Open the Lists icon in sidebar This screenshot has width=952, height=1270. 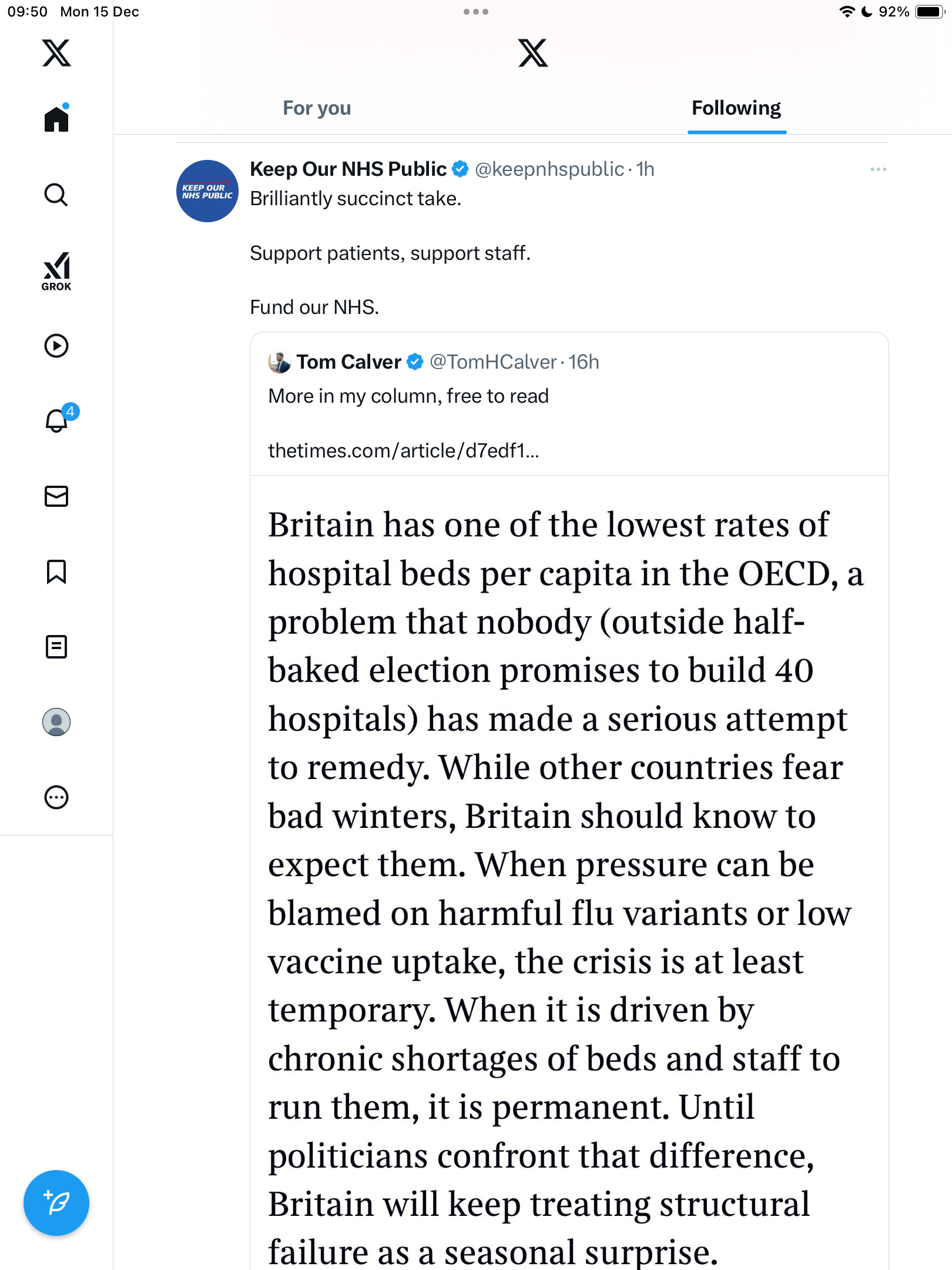56,647
